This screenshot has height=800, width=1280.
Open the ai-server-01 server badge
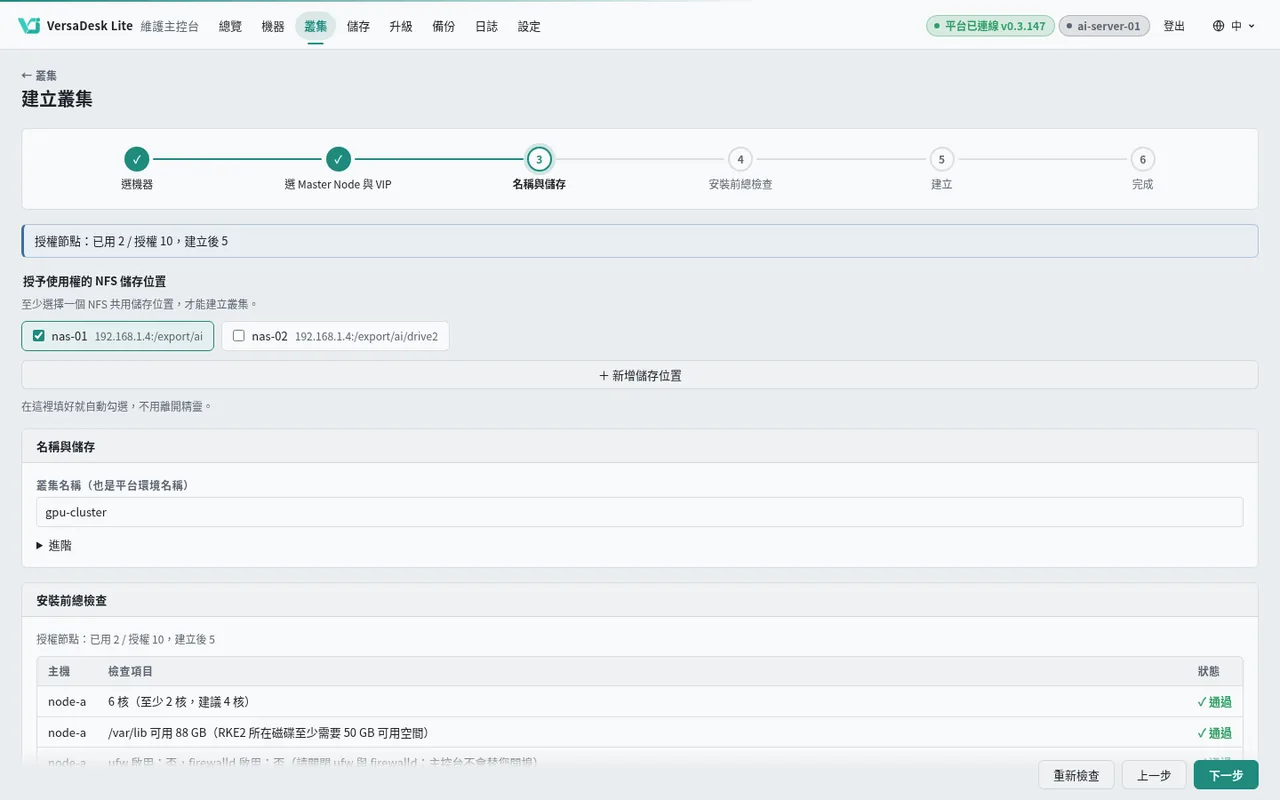click(x=1104, y=26)
